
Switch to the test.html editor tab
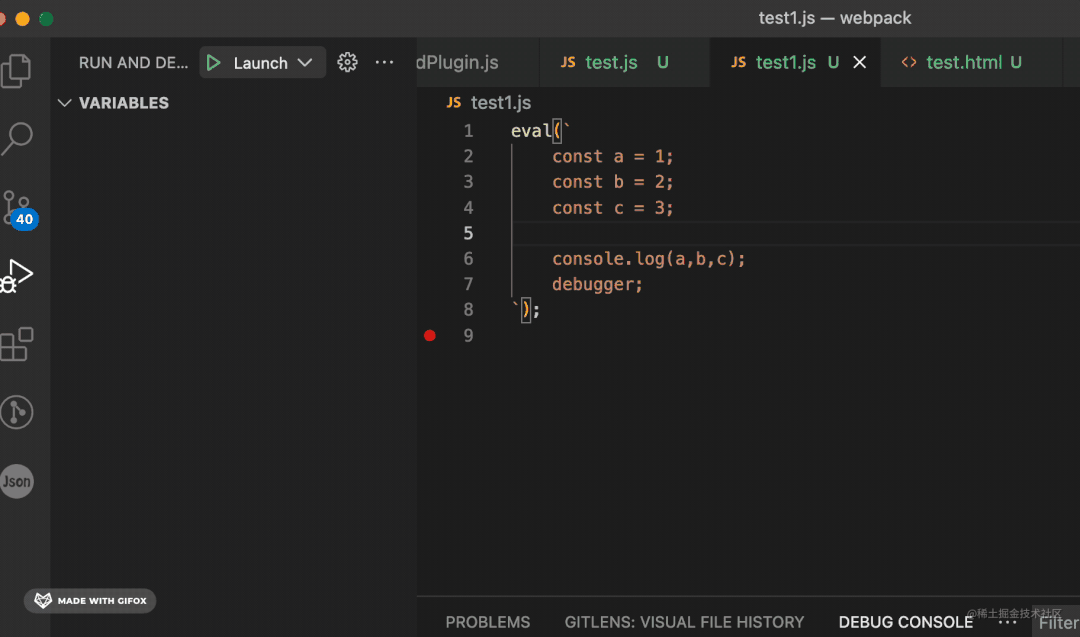pyautogui.click(x=971, y=63)
